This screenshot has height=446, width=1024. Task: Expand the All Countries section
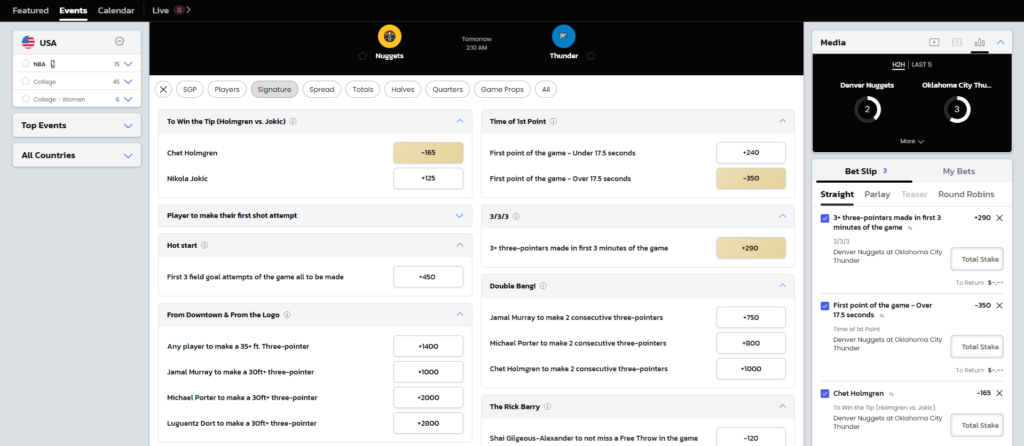coord(128,155)
